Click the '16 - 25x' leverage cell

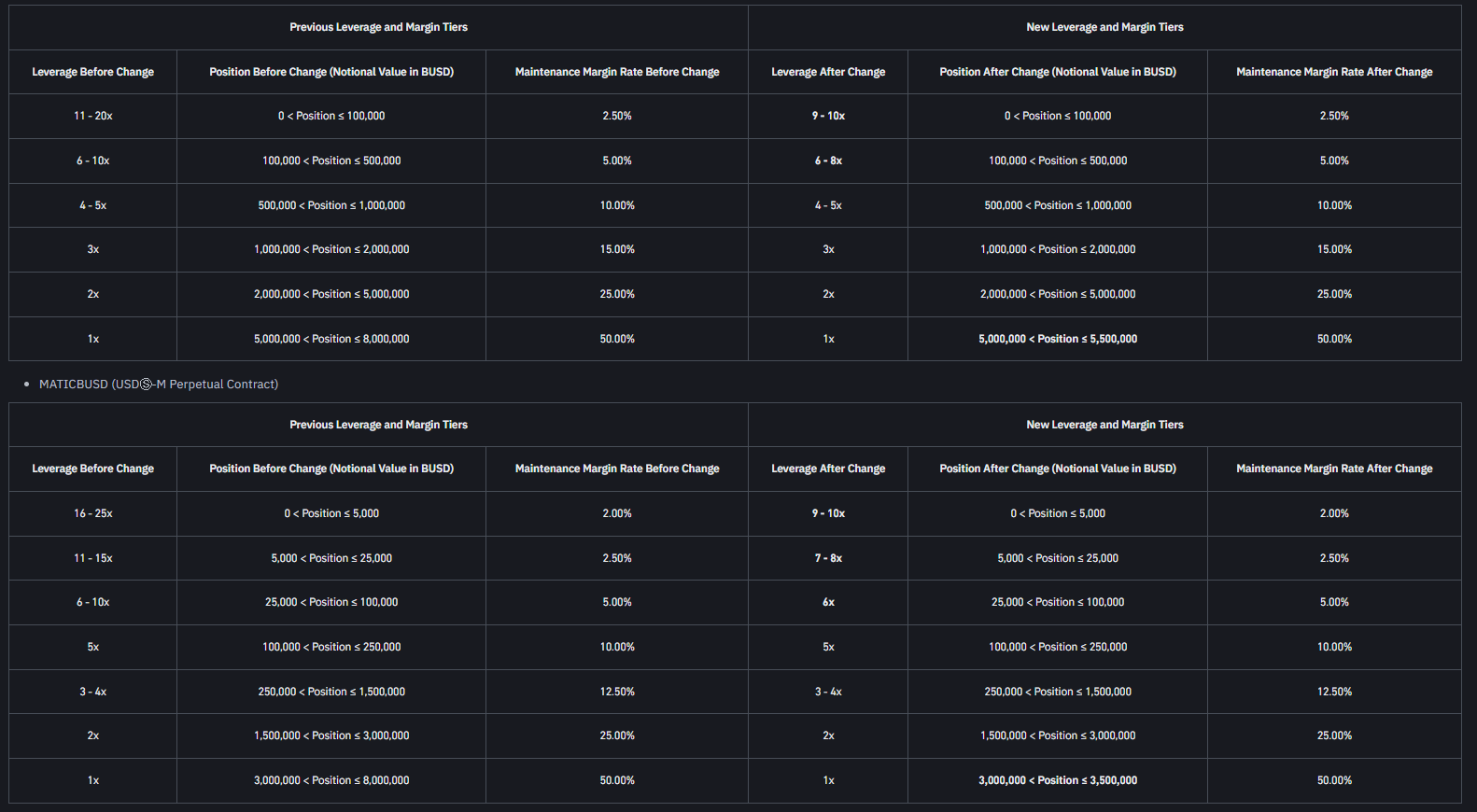(x=93, y=513)
